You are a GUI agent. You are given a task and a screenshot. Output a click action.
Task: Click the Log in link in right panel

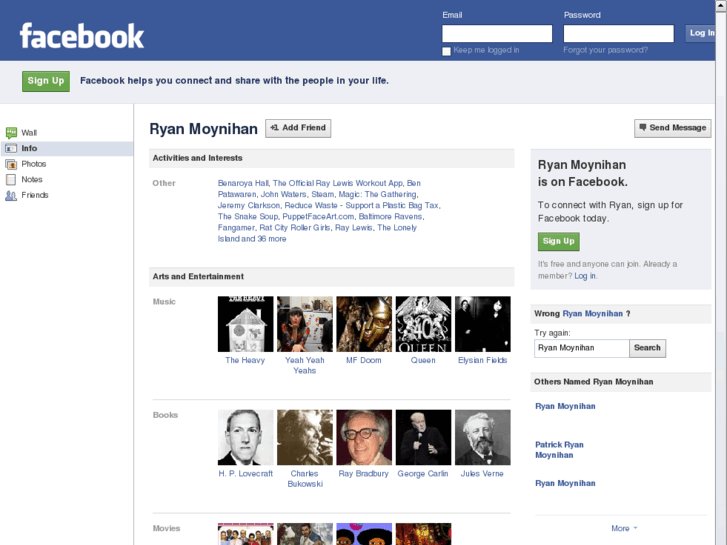click(x=585, y=276)
